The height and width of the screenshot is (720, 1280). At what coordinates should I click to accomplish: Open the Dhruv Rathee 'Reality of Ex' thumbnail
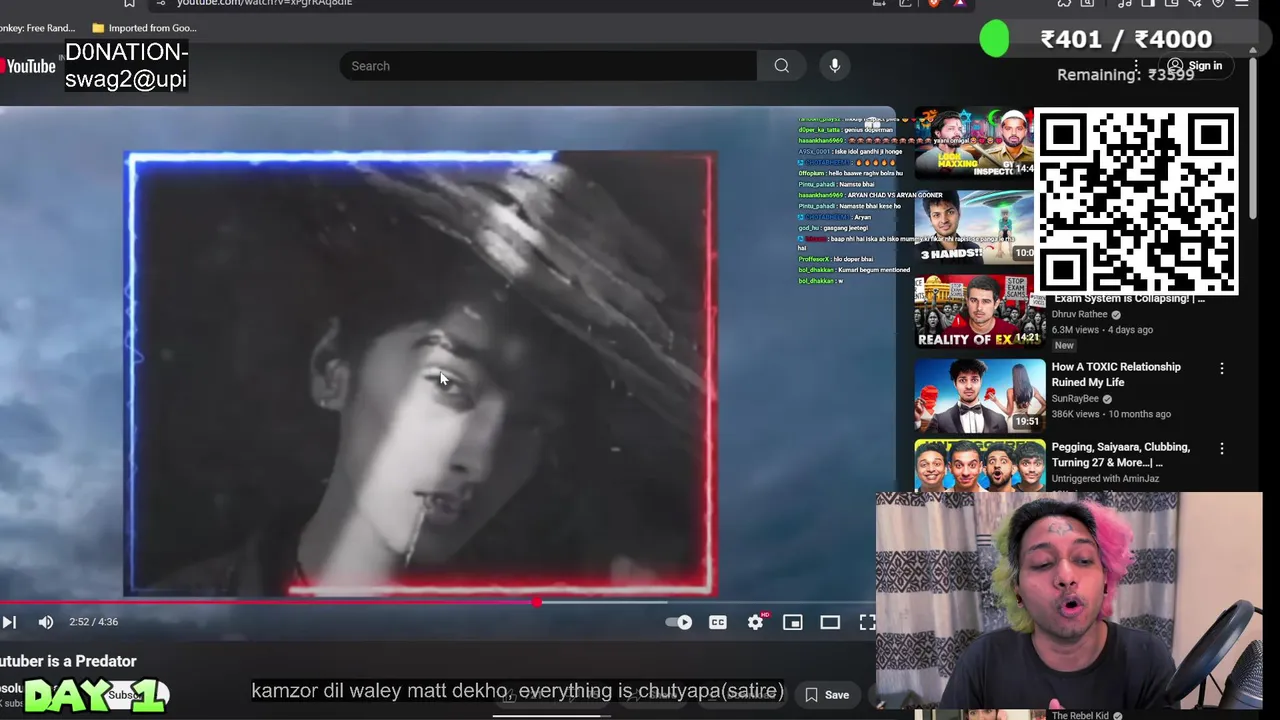tap(980, 312)
